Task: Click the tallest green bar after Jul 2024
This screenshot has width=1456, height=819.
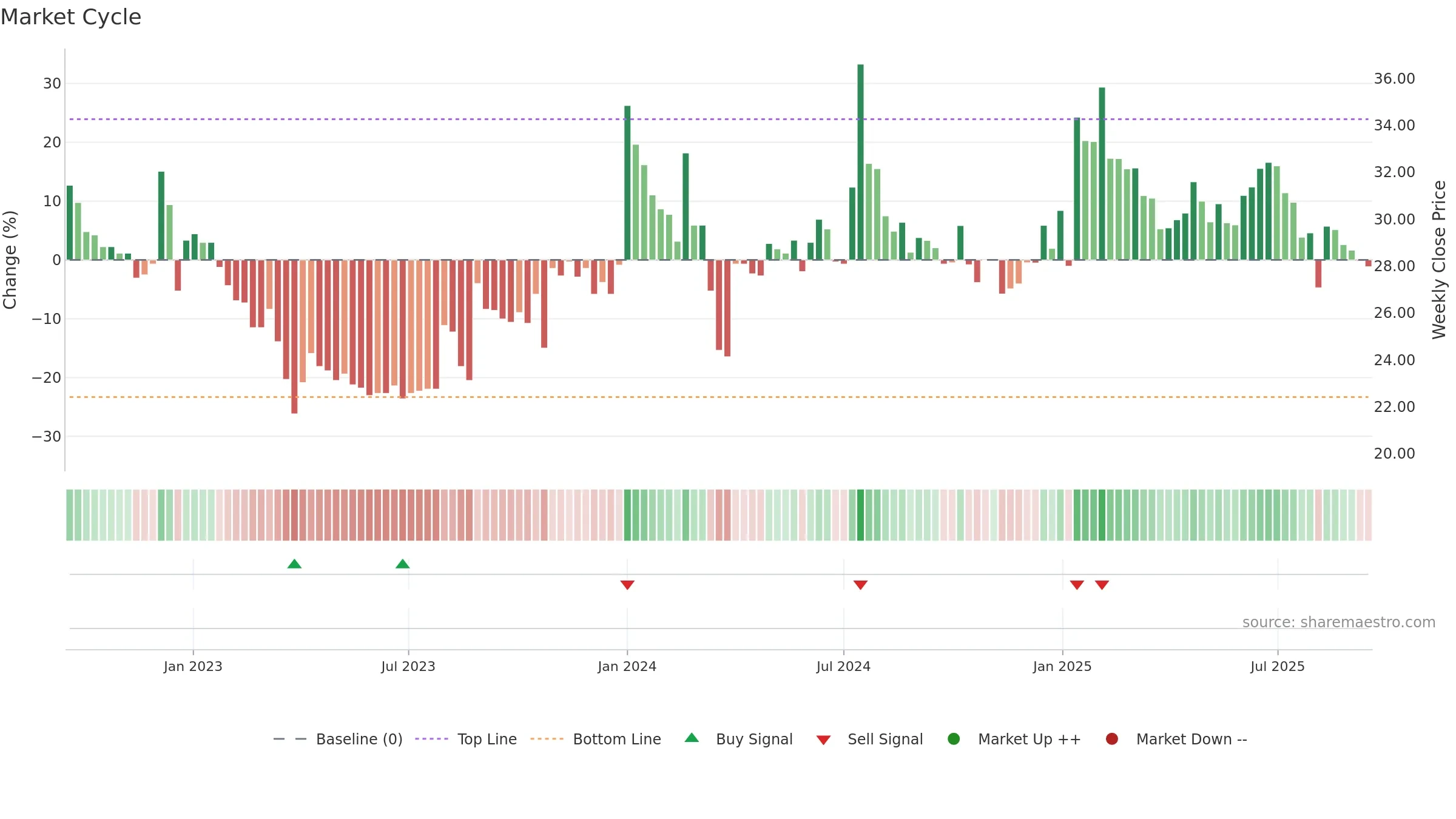Action: click(x=860, y=162)
